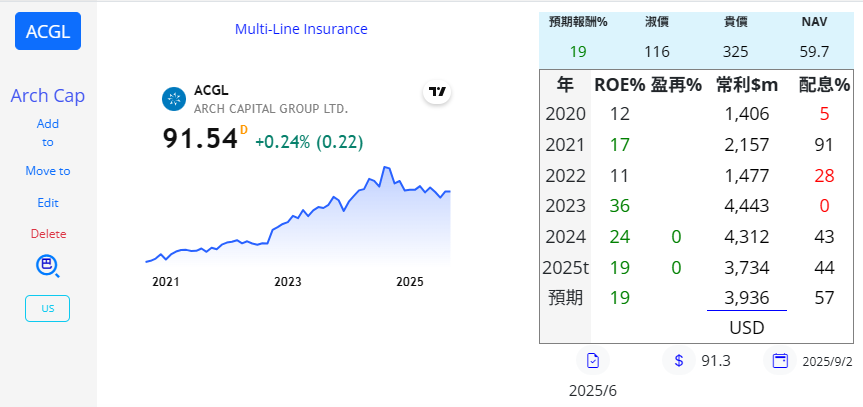The image size is (863, 407).
Task: Click the Arch Capital company logo
Action: click(x=174, y=99)
